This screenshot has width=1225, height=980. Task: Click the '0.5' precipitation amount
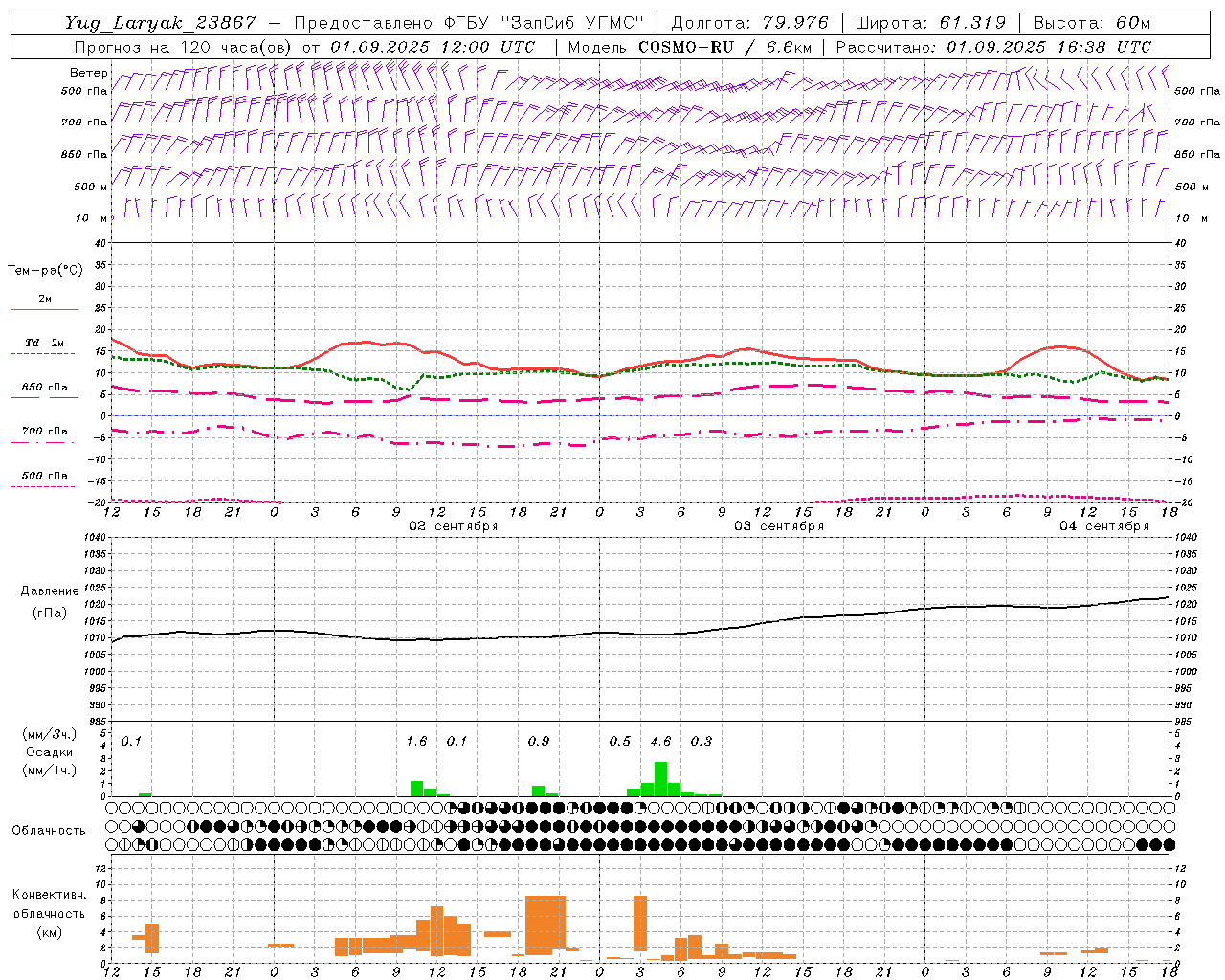[620, 742]
